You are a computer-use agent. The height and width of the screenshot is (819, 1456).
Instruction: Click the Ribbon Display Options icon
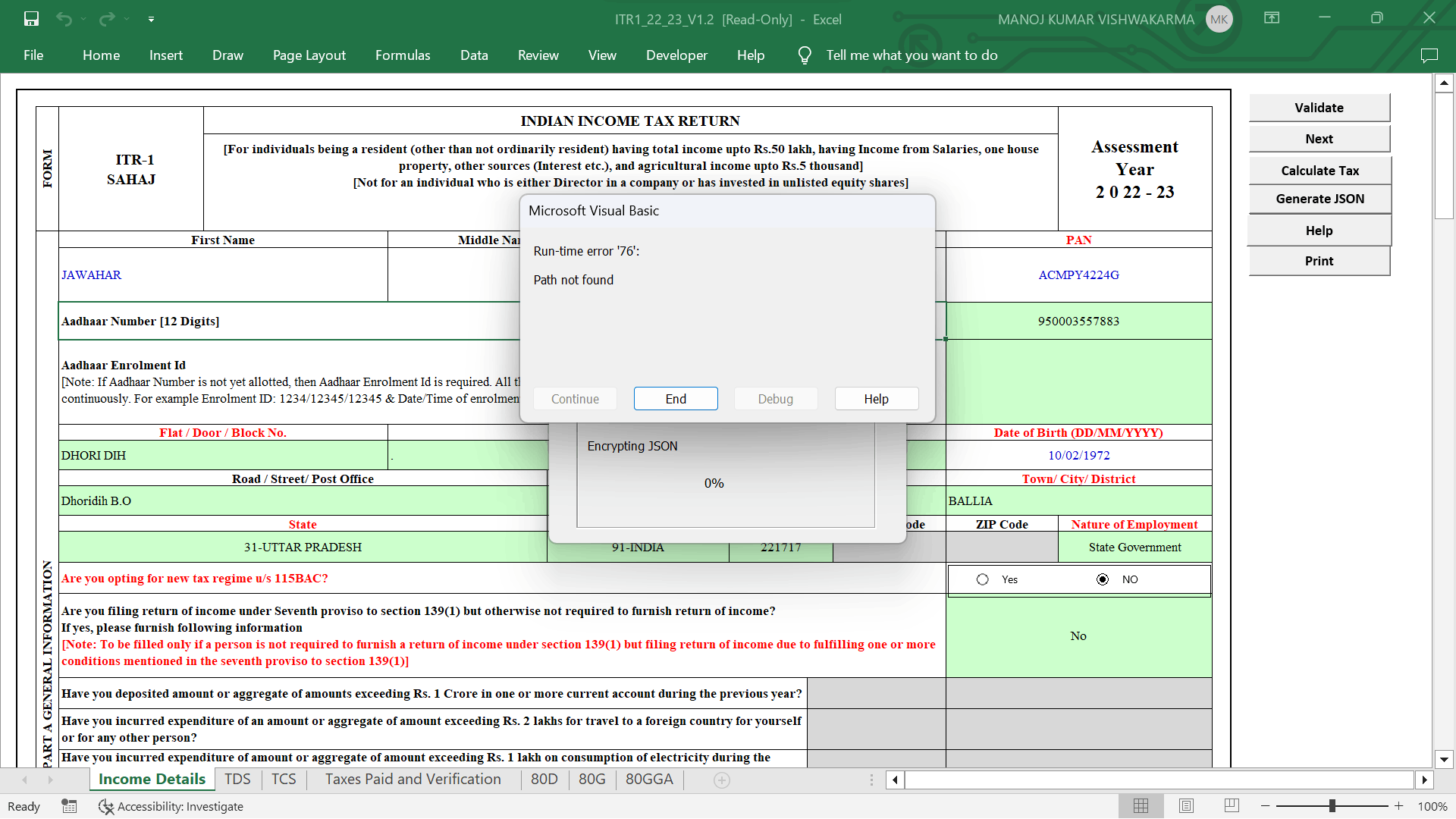1272,18
